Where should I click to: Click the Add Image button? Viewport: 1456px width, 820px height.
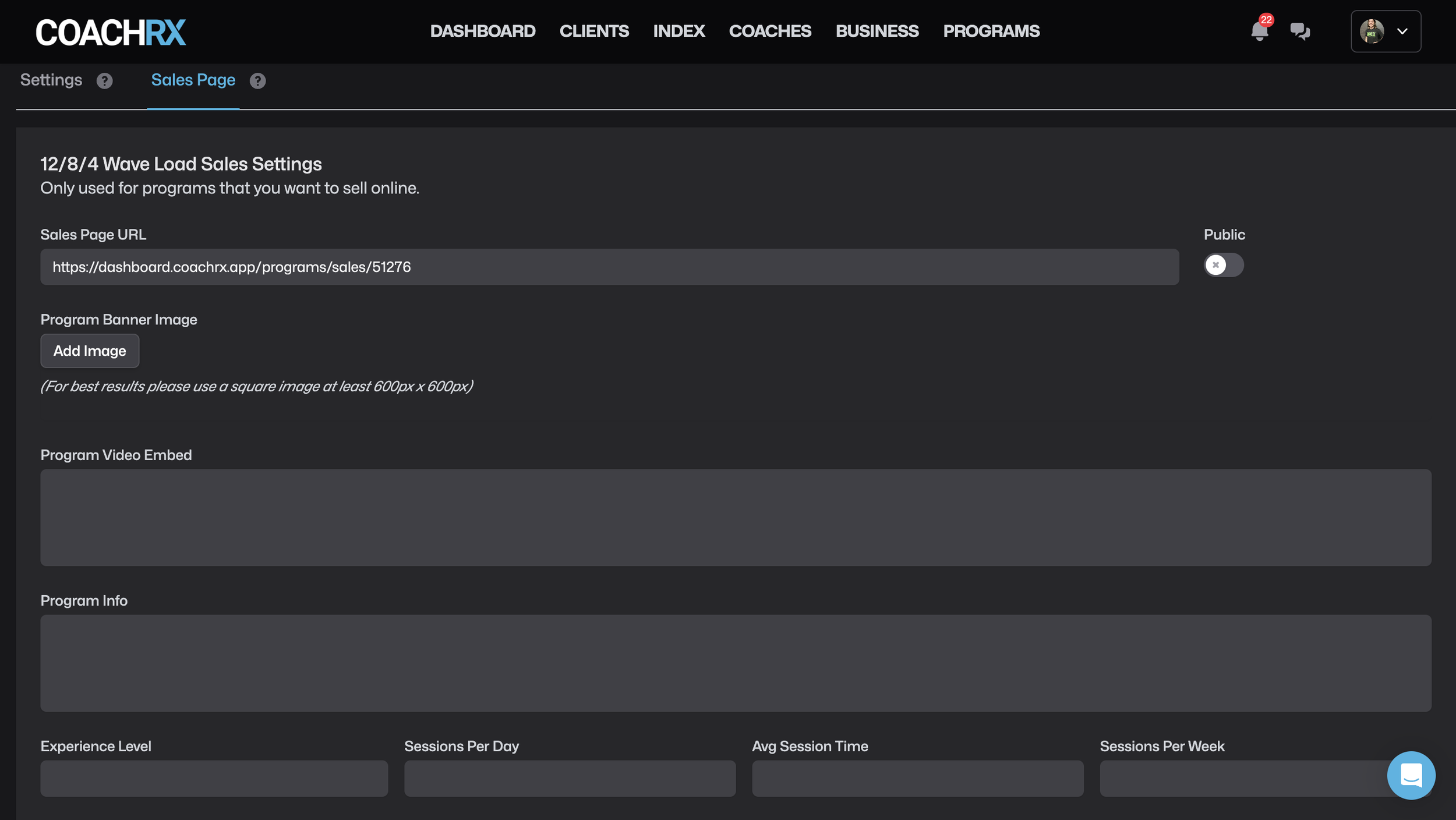click(90, 351)
